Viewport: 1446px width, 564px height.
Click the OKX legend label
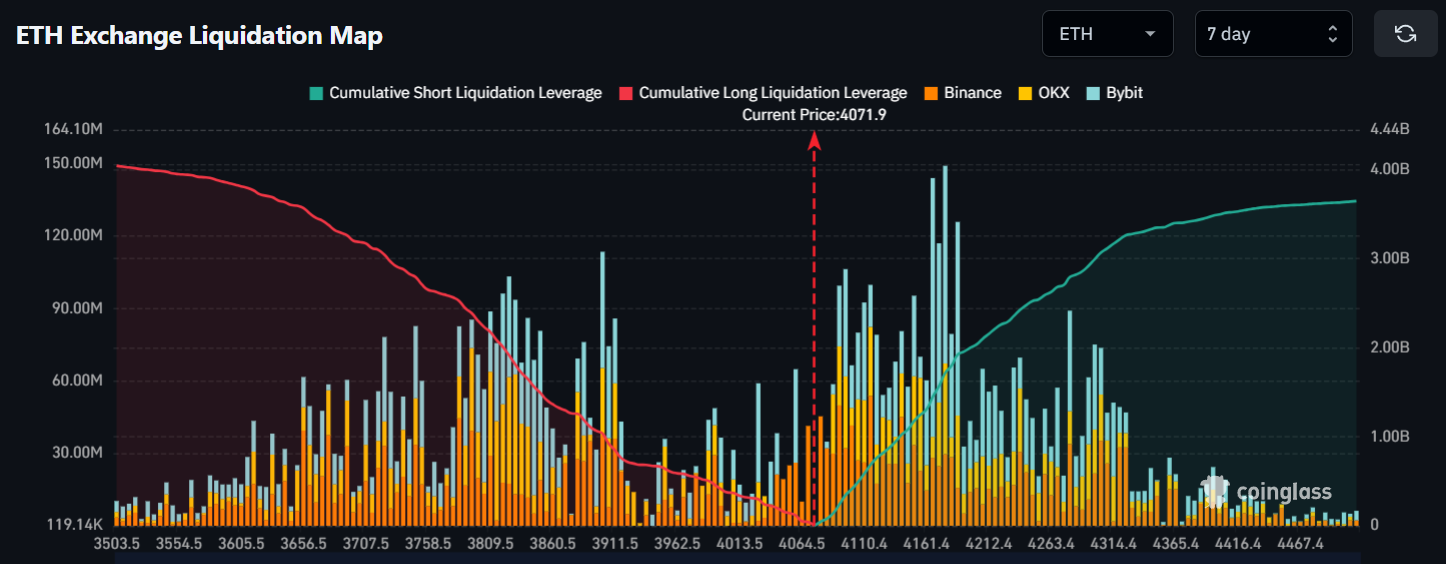tap(1053, 93)
